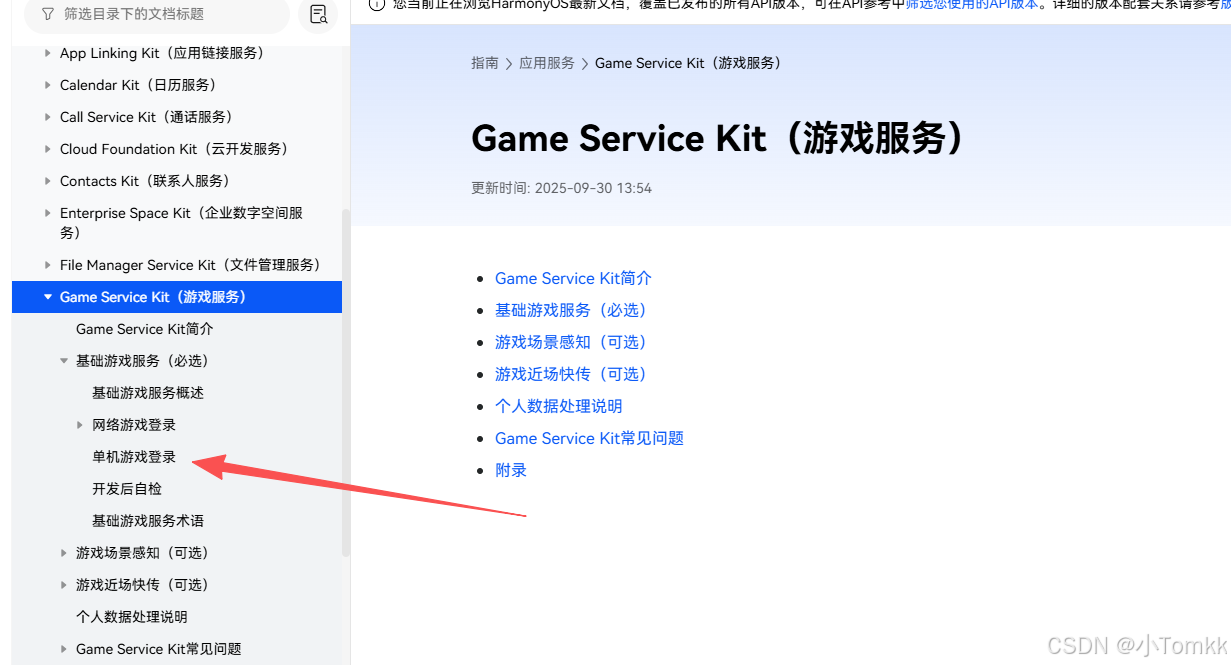1231x665 pixels.
Task: Open Calendar Kit（日历服务） entry
Action: (138, 85)
